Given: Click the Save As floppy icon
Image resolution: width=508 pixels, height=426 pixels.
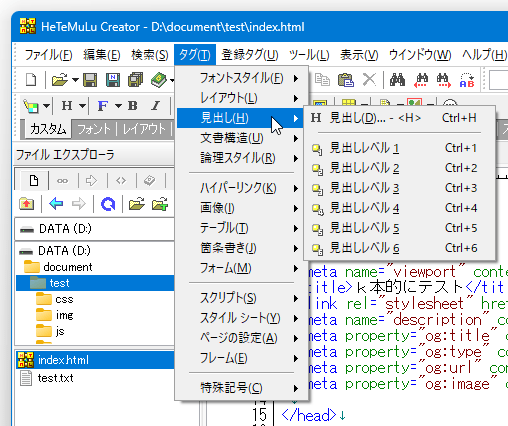Looking at the screenshot, I should [x=113, y=80].
